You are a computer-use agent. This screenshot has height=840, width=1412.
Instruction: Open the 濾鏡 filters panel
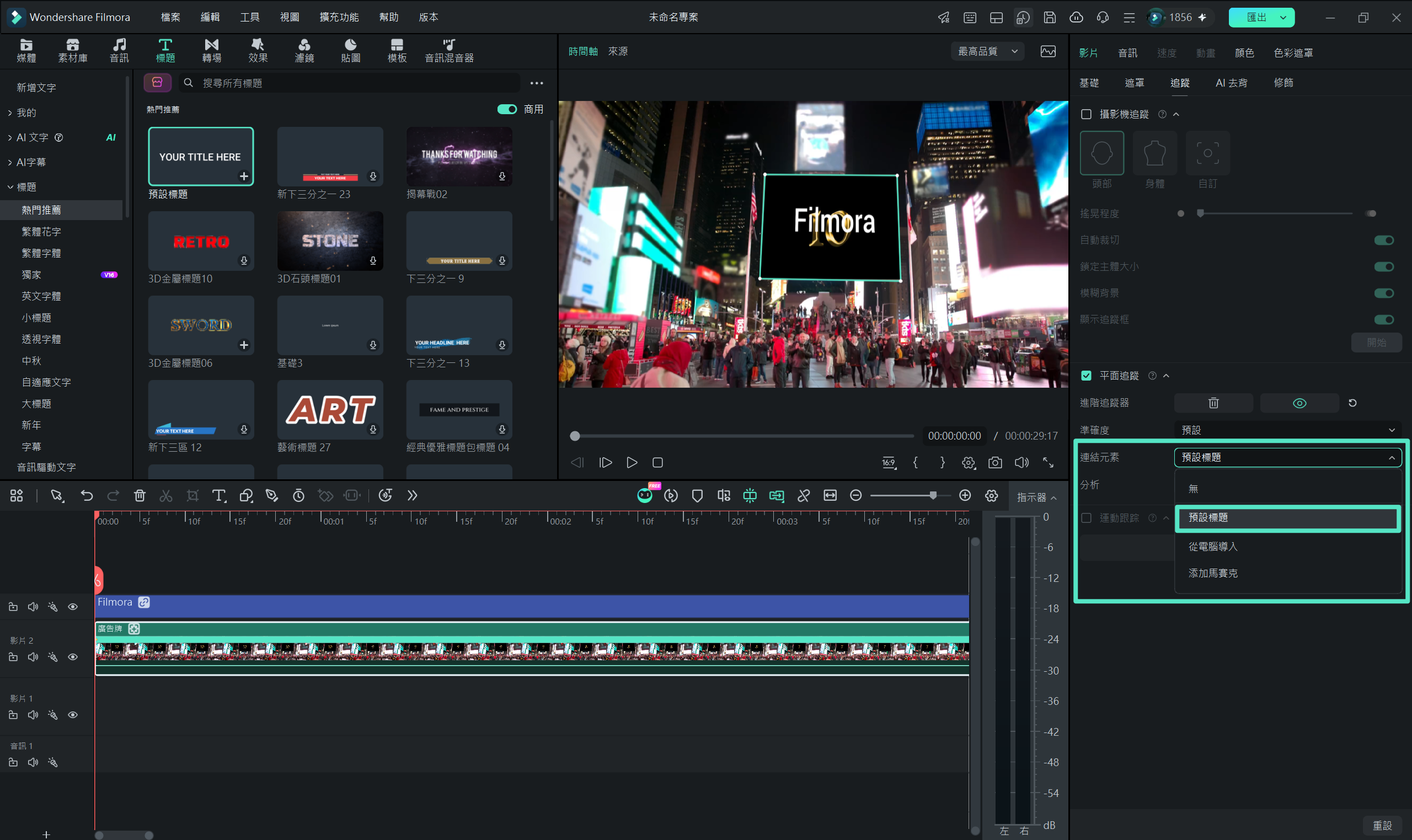304,50
